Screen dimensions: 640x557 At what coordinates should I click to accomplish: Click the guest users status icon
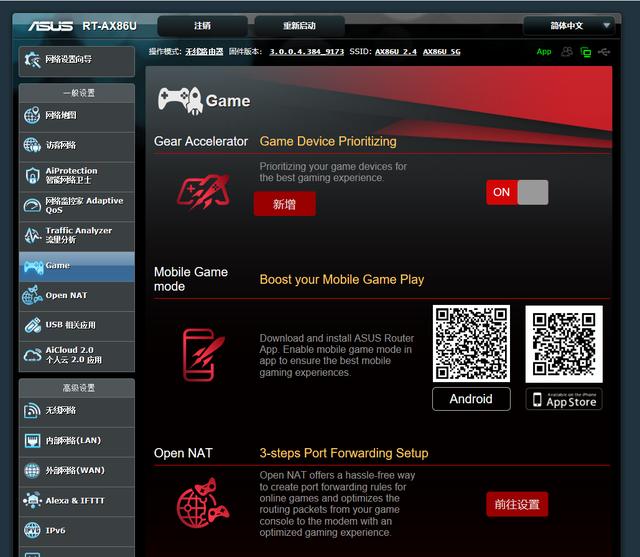pos(567,52)
